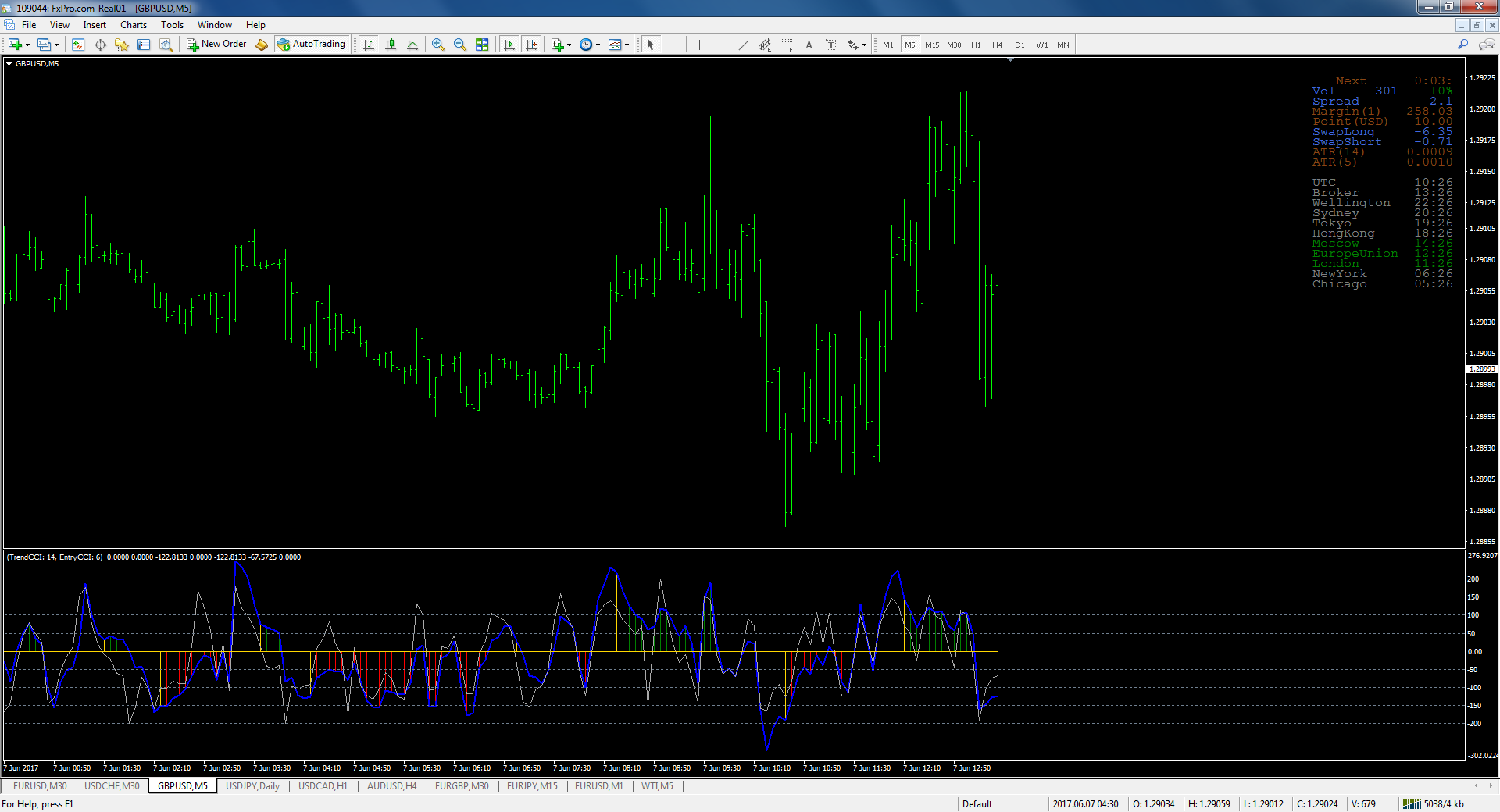Switch to the AUDUSD,H4 chart tab
The width and height of the screenshot is (1500, 812).
click(x=391, y=786)
